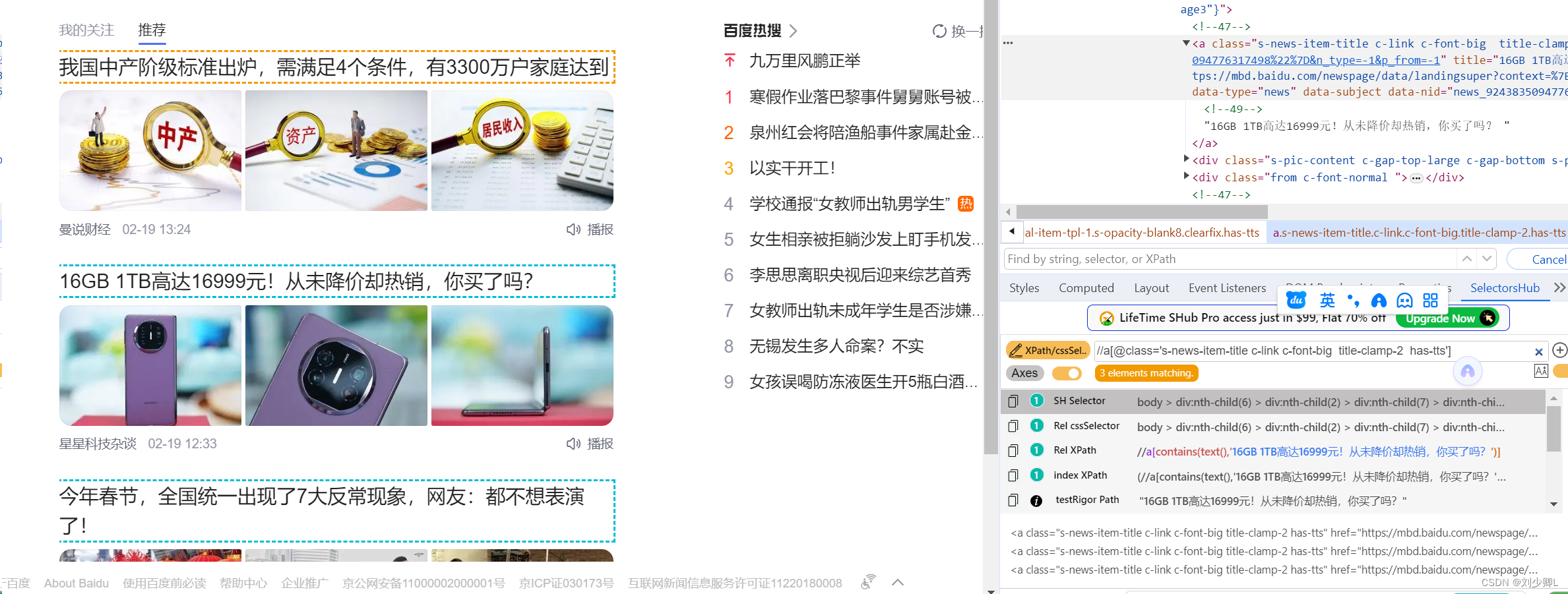The height and width of the screenshot is (594, 1568).
Task: Click the AA text-case icon
Action: 1541,371
